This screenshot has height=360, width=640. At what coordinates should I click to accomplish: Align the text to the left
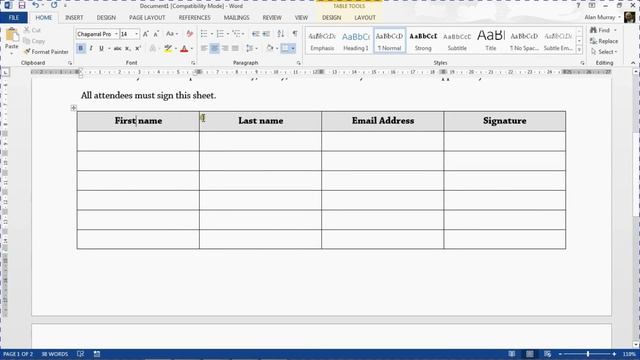pos(204,49)
